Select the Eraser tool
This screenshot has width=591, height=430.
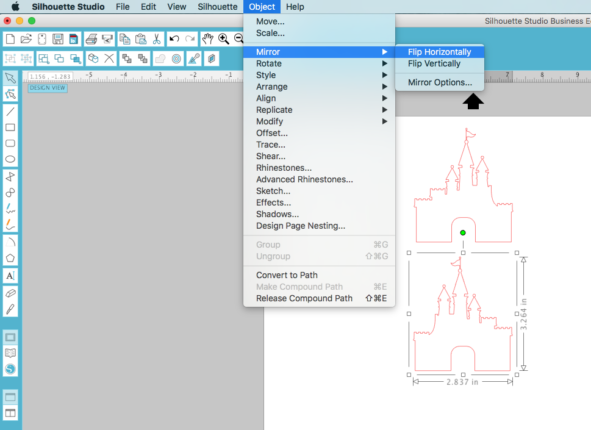point(10,293)
